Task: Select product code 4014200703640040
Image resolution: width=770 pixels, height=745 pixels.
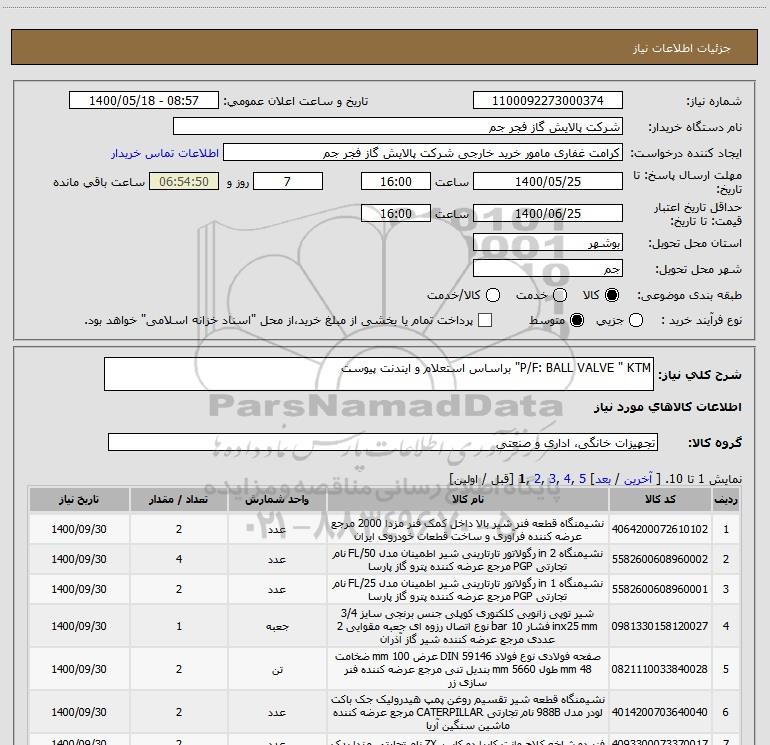Action: pyautogui.click(x=660, y=712)
